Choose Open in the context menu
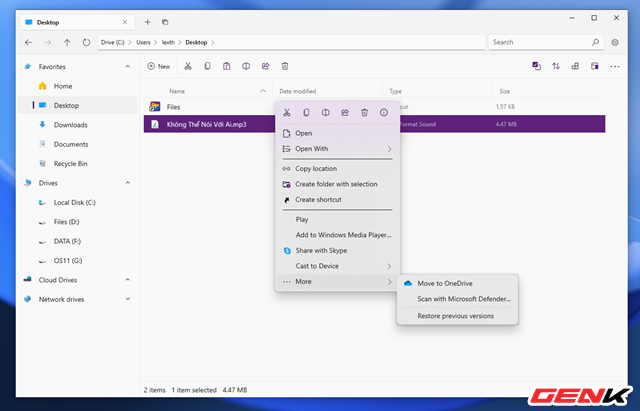The image size is (640, 411). click(x=338, y=133)
